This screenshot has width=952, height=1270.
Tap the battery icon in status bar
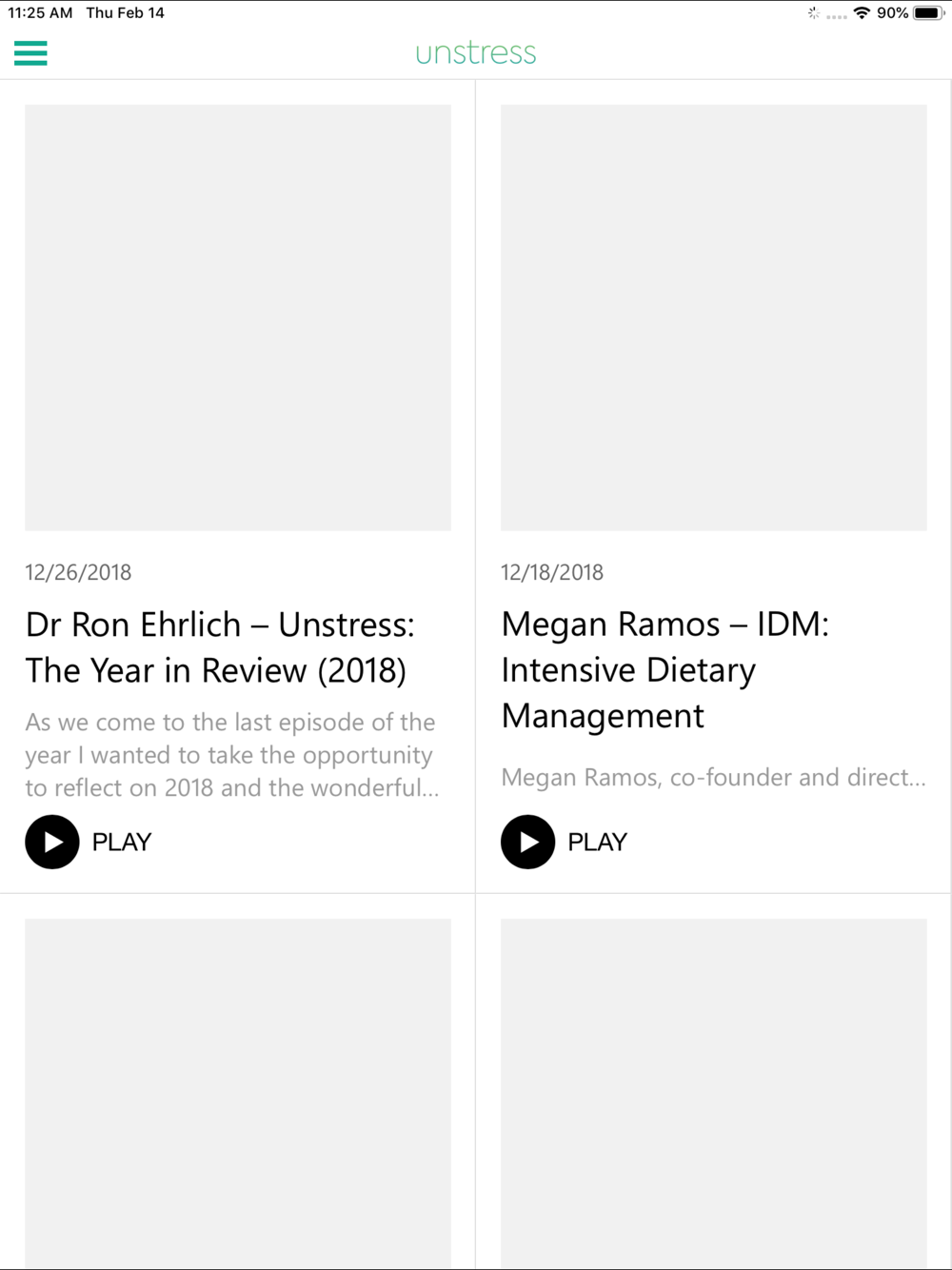click(928, 13)
